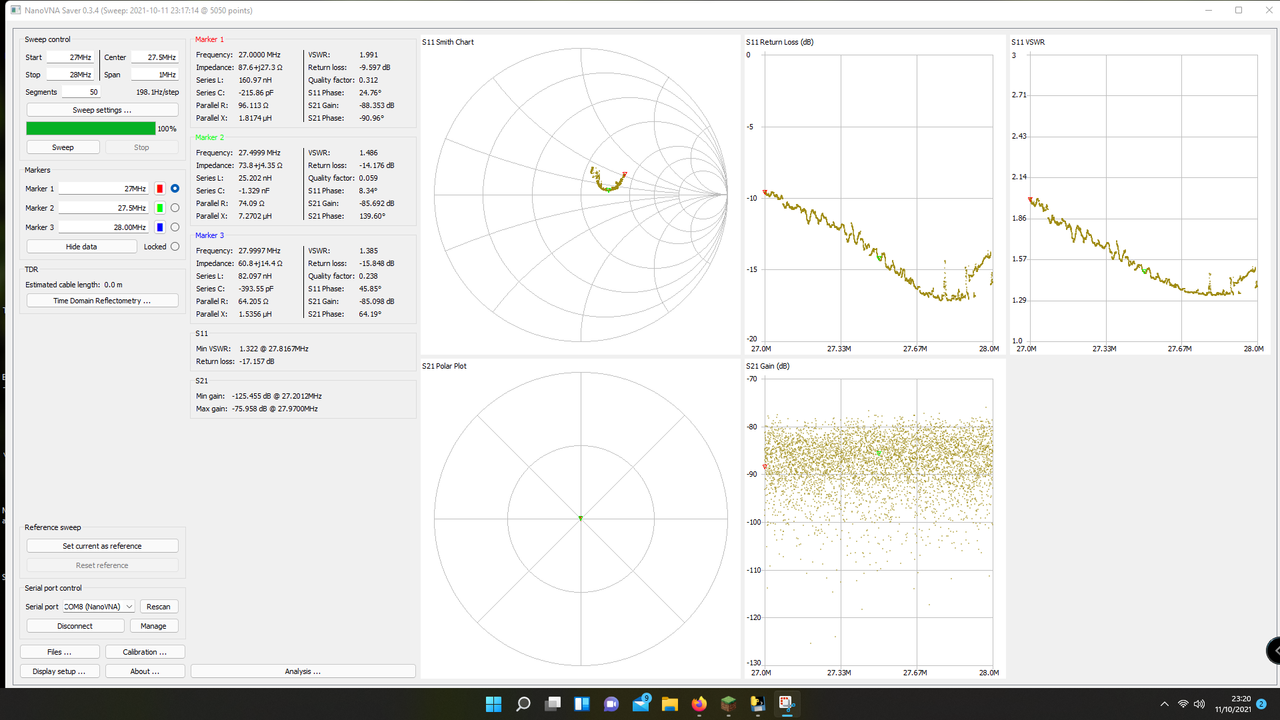Viewport: 1280px width, 720px height.
Task: Click the Marker 2 frequency field
Action: click(104, 208)
